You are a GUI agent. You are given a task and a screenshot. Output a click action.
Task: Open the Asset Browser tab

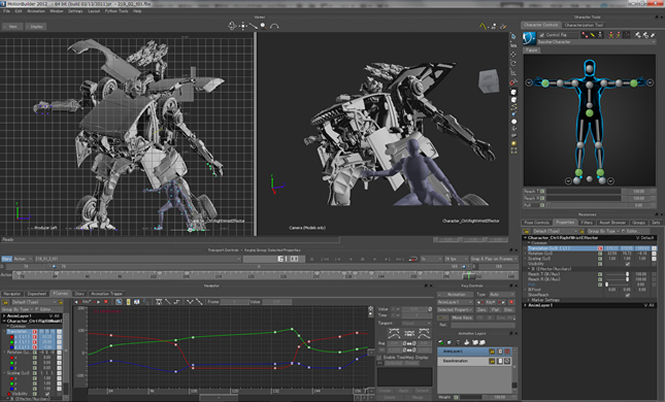[x=612, y=222]
